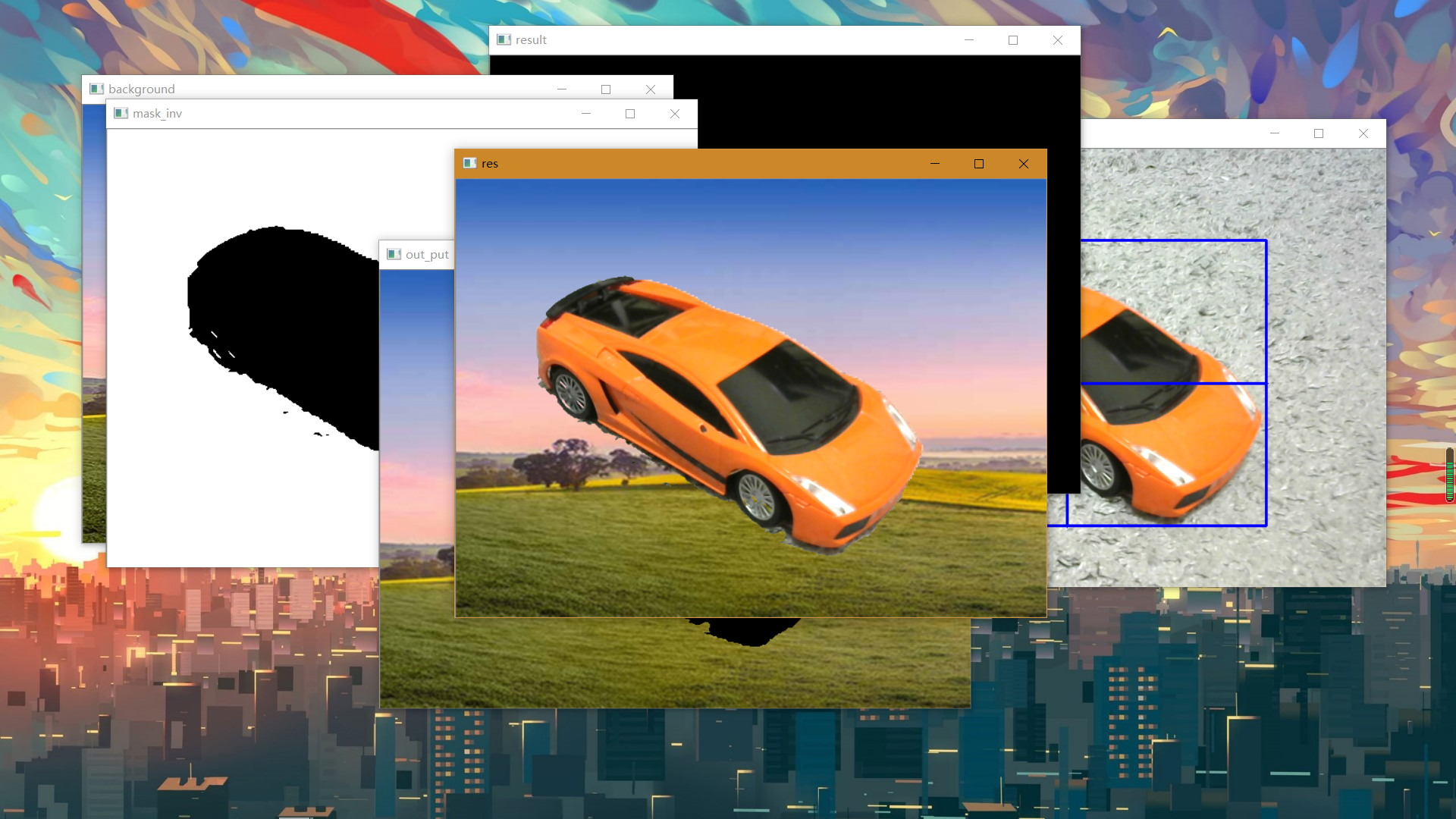Click the background window title text
Viewport: 1456px width, 819px height.
click(142, 89)
